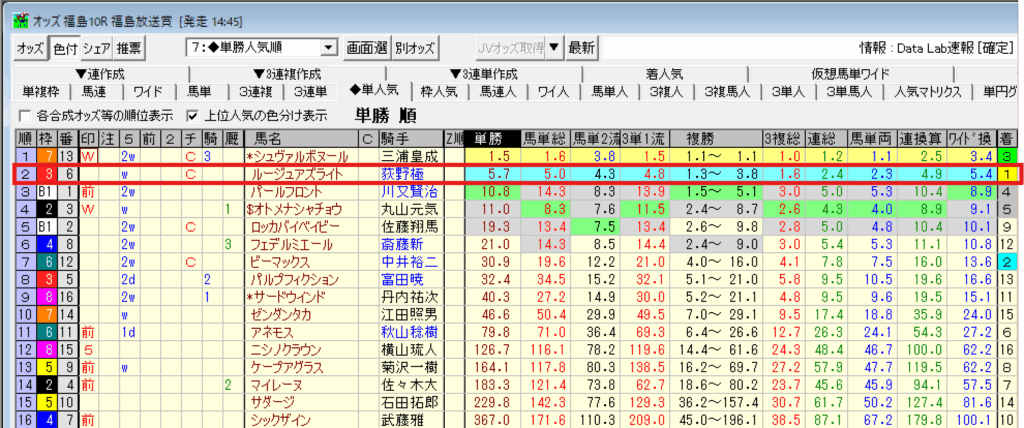Click the オッズ toolbar button

tap(30, 48)
